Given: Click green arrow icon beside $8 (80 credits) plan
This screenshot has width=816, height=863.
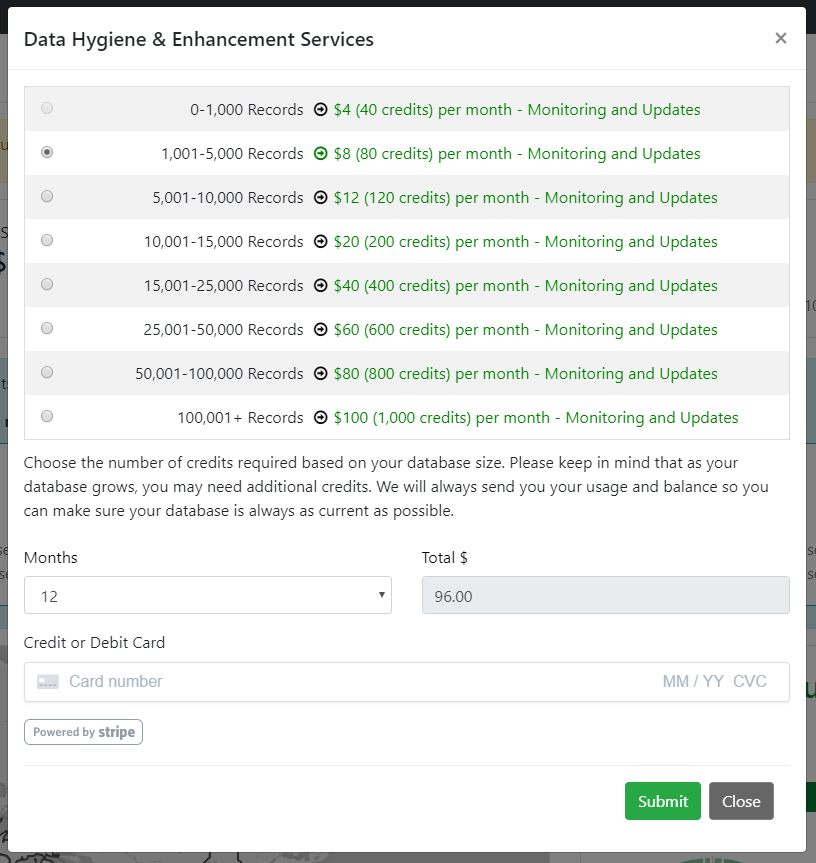Looking at the screenshot, I should 321,154.
